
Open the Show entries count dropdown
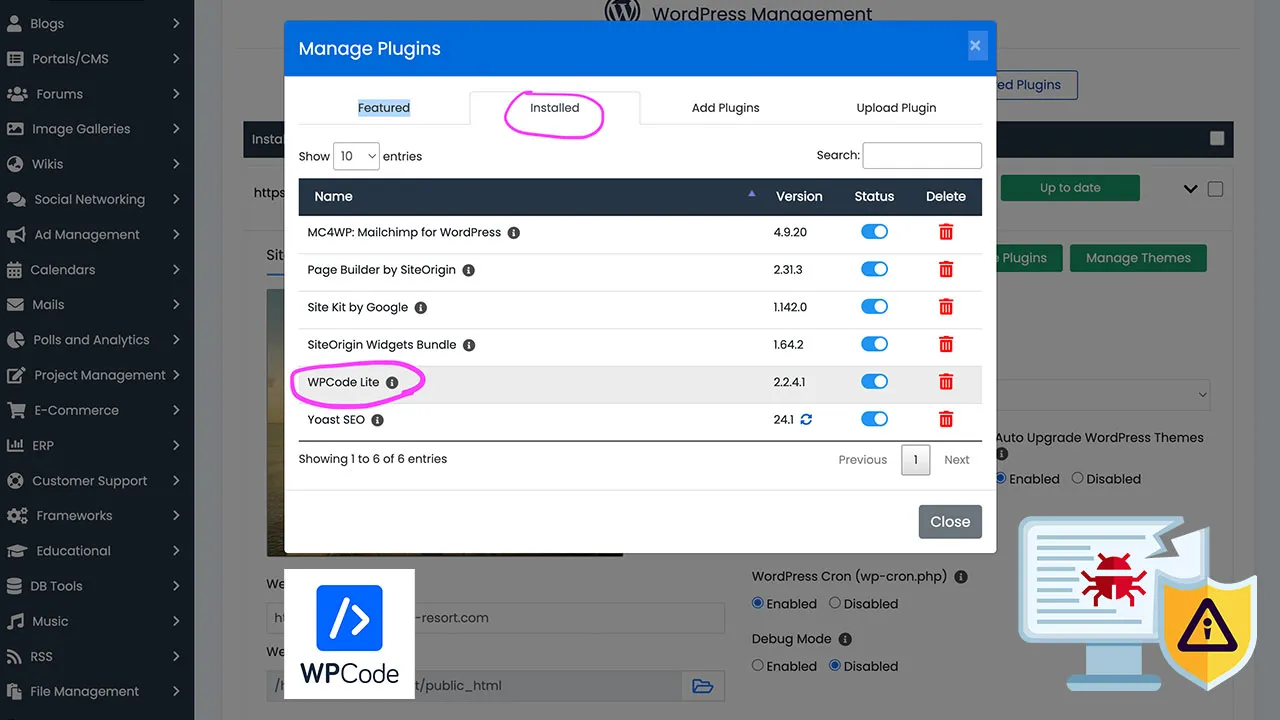click(x=356, y=156)
